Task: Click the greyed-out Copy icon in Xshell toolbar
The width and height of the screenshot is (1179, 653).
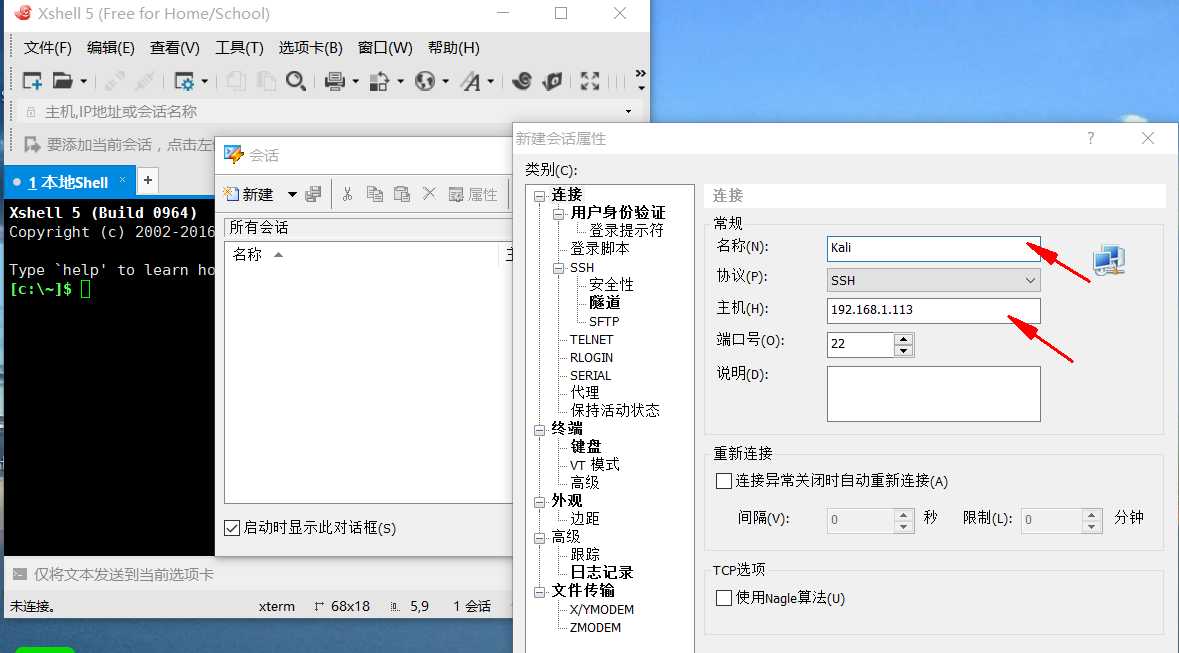Action: click(x=236, y=80)
